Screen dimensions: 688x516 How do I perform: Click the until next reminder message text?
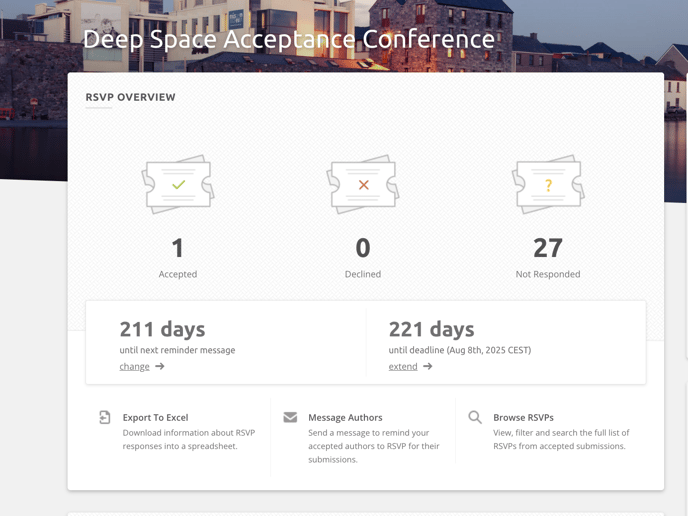[x=177, y=350]
